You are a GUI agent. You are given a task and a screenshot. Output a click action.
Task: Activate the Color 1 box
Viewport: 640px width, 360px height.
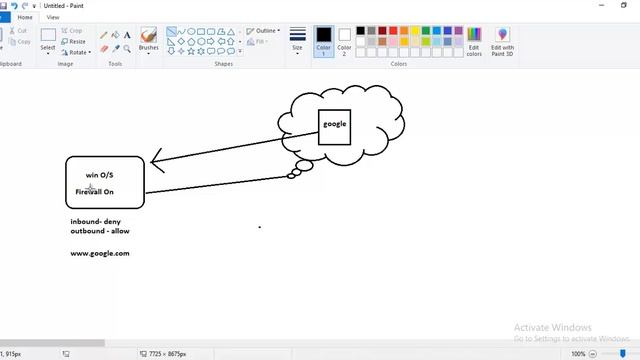click(x=324, y=41)
